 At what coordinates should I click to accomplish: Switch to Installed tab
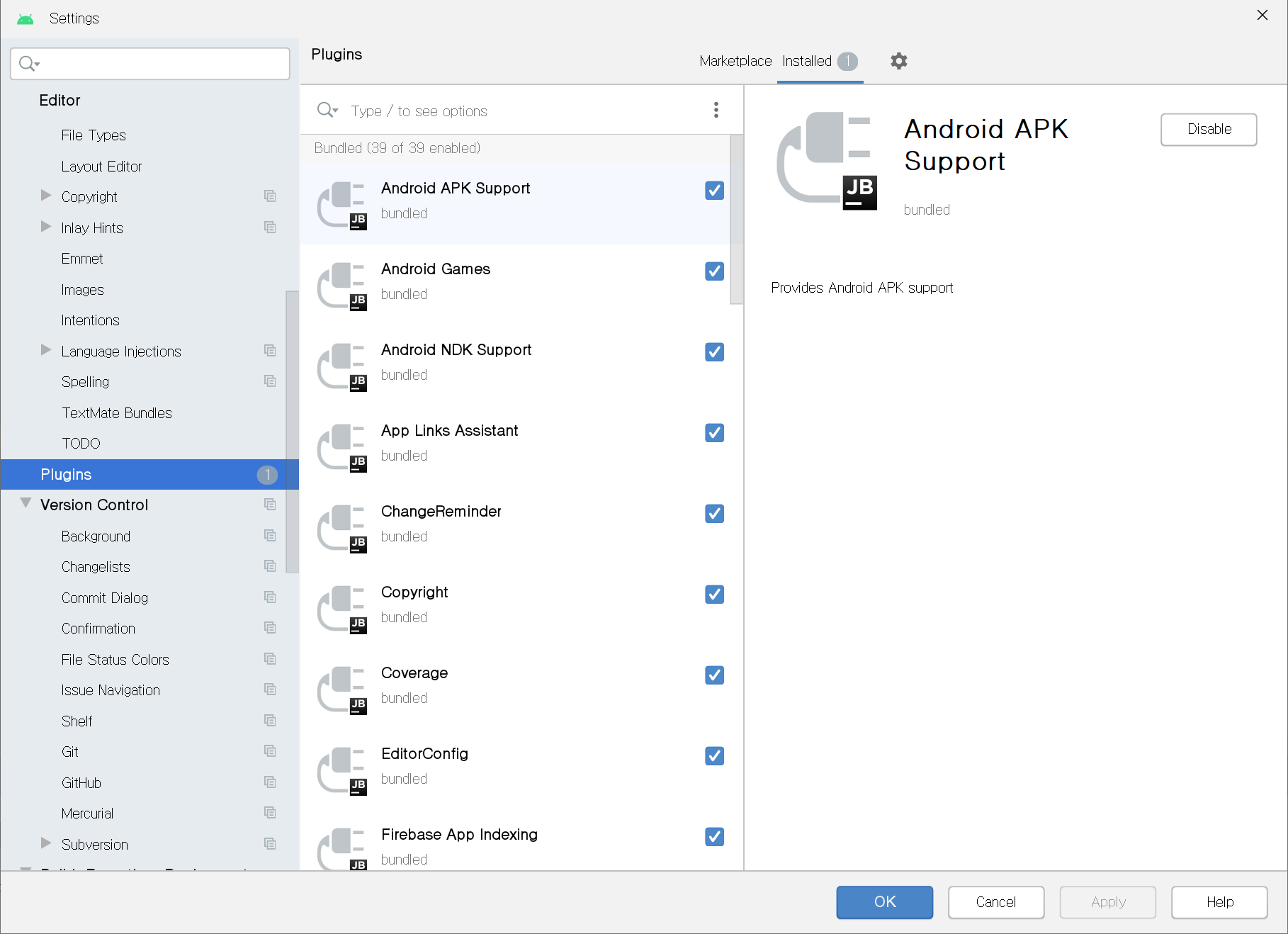(x=820, y=61)
